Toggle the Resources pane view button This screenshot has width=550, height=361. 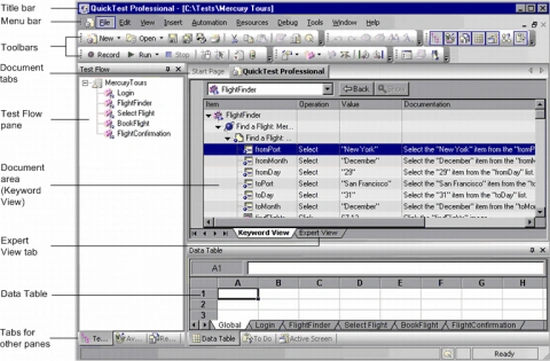pyautogui.click(x=464, y=38)
